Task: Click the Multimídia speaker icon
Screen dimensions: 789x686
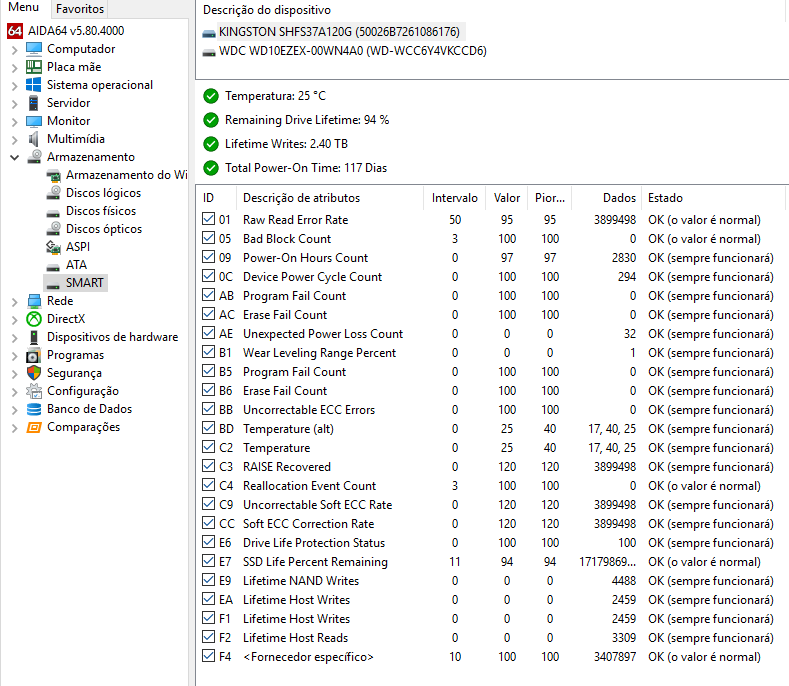Action: (34, 139)
